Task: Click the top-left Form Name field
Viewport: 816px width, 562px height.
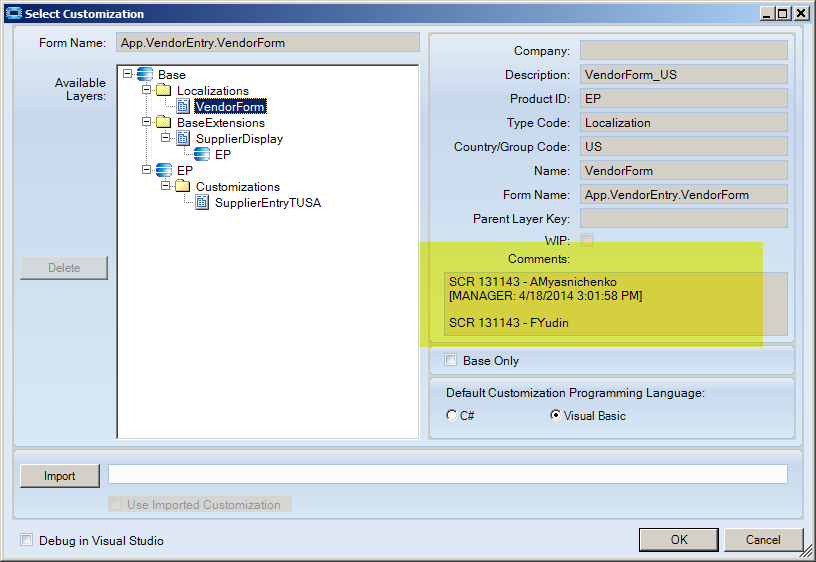Action: tap(268, 43)
